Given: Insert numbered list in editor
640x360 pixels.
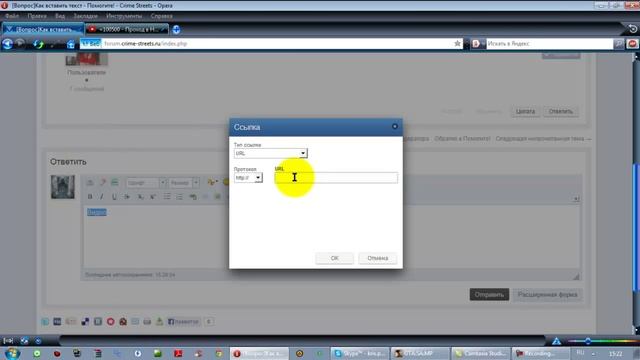Looking at the screenshot, I should 179,197.
